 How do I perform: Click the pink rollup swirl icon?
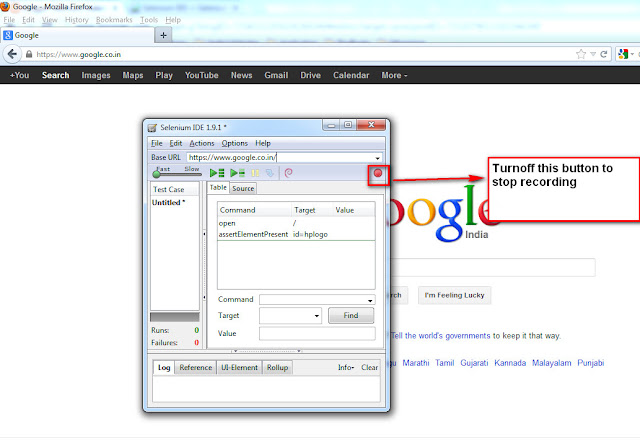pos(289,173)
